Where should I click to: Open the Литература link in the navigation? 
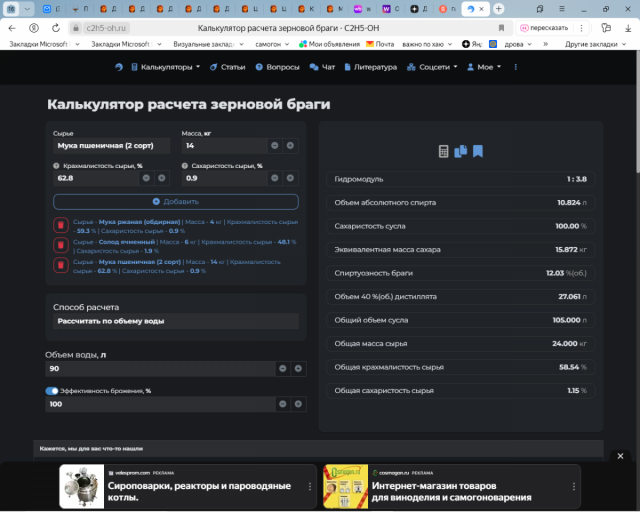pos(370,67)
